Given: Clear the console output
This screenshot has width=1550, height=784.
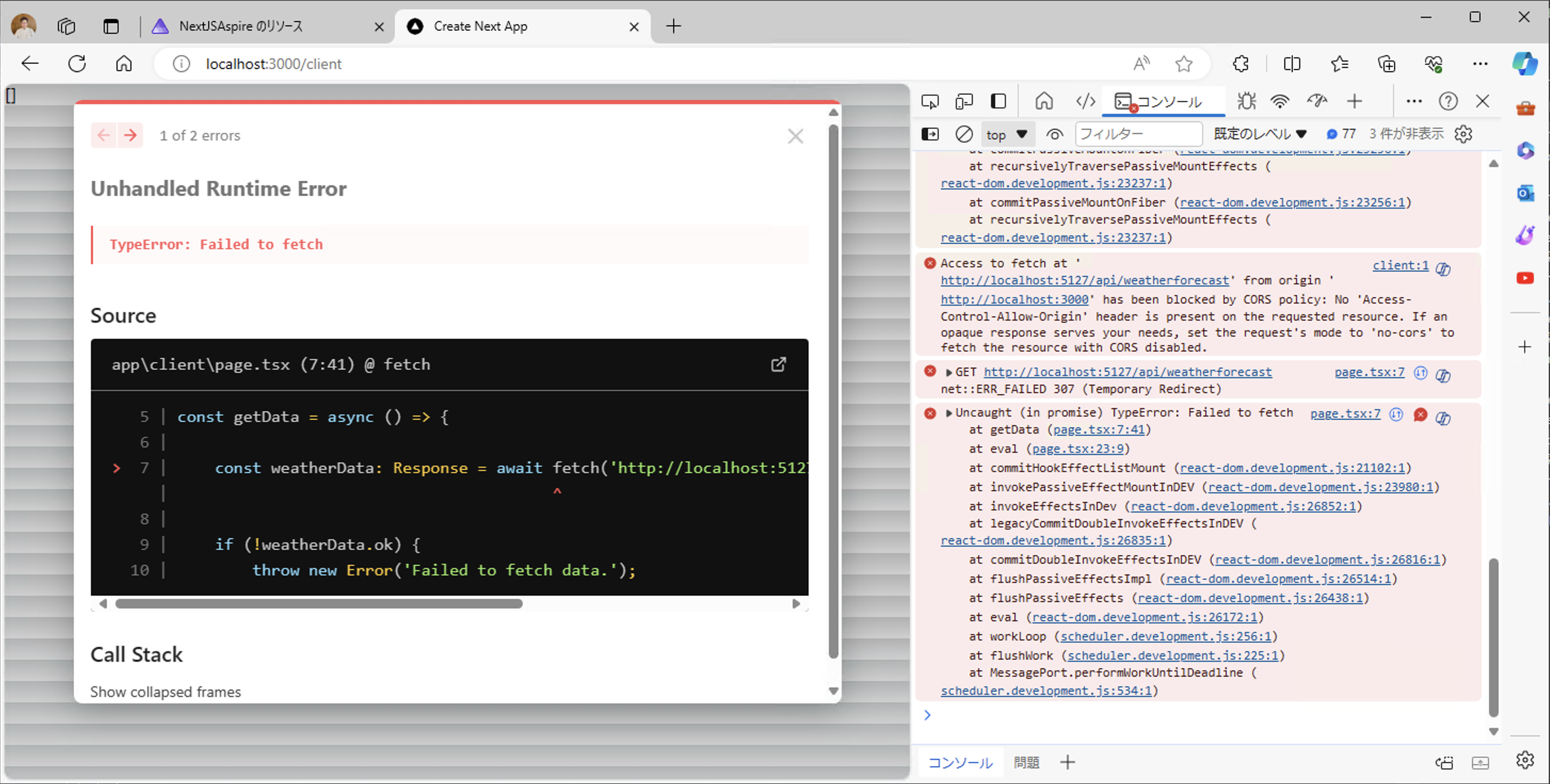Looking at the screenshot, I should pos(964,133).
